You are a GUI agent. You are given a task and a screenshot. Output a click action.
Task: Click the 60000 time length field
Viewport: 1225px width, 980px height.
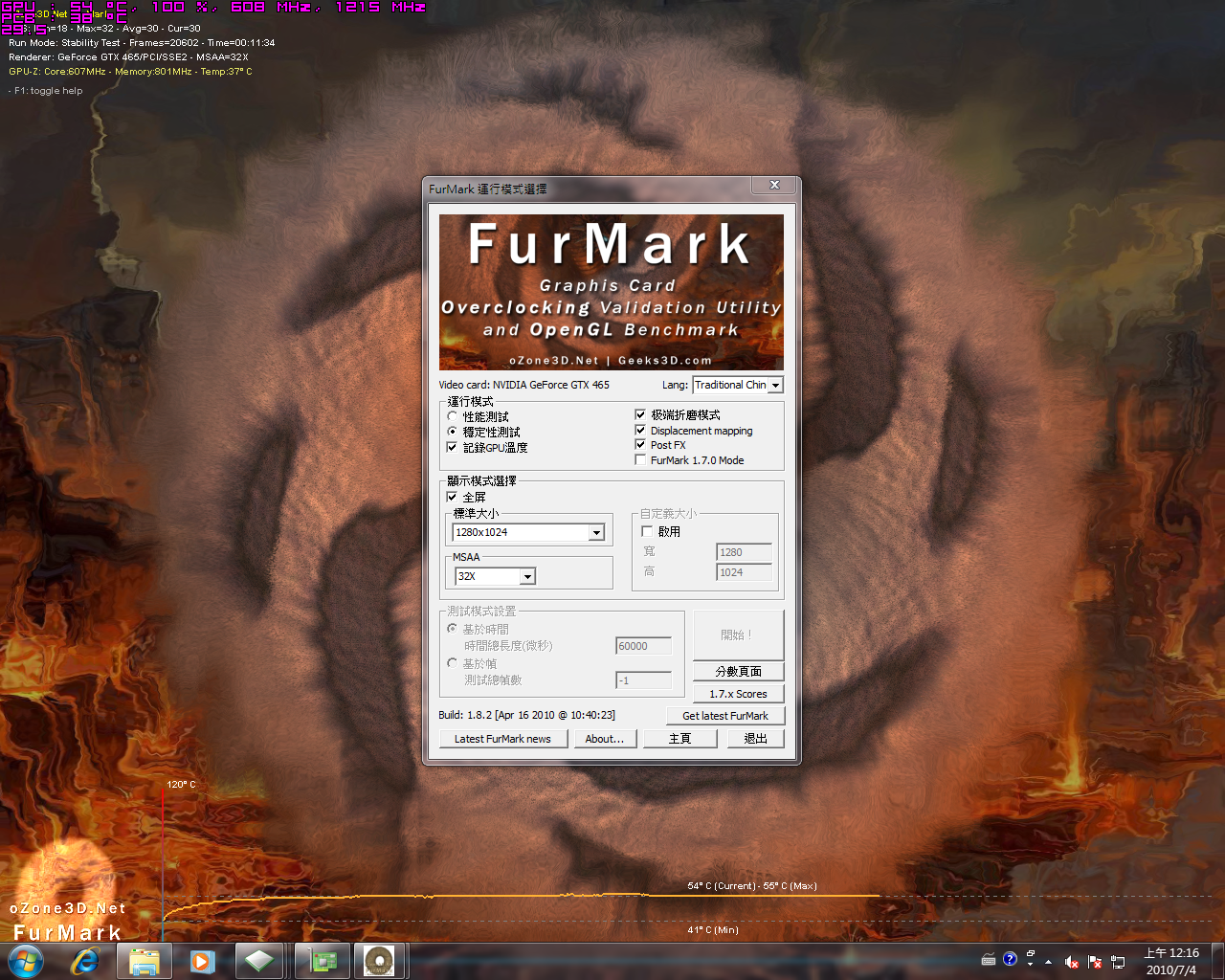(643, 646)
